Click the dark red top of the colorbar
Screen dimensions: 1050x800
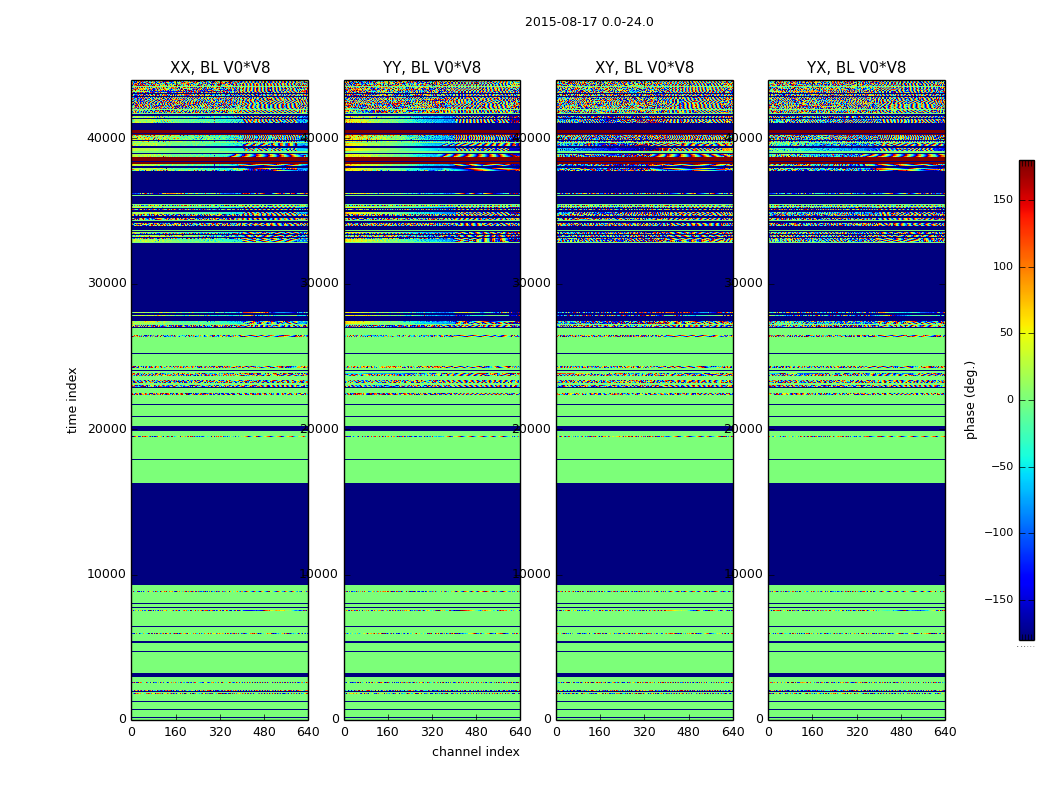[1026, 165]
